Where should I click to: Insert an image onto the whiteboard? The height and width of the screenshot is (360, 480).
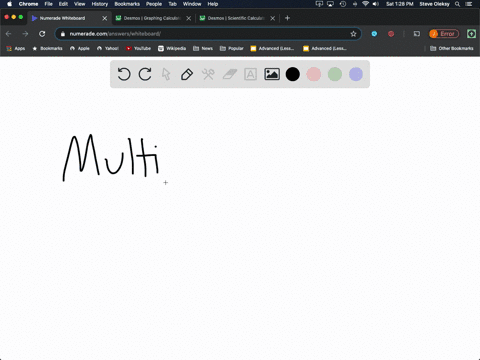tap(272, 74)
